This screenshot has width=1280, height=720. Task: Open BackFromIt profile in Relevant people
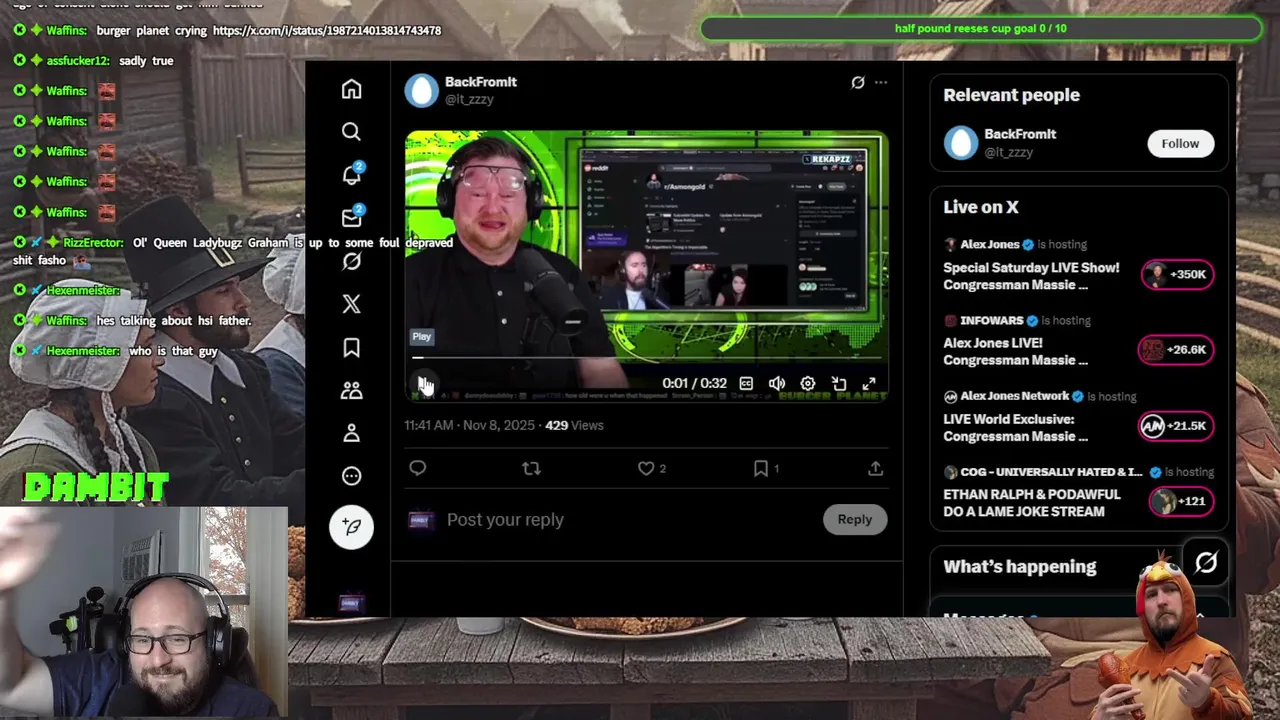coord(1020,134)
